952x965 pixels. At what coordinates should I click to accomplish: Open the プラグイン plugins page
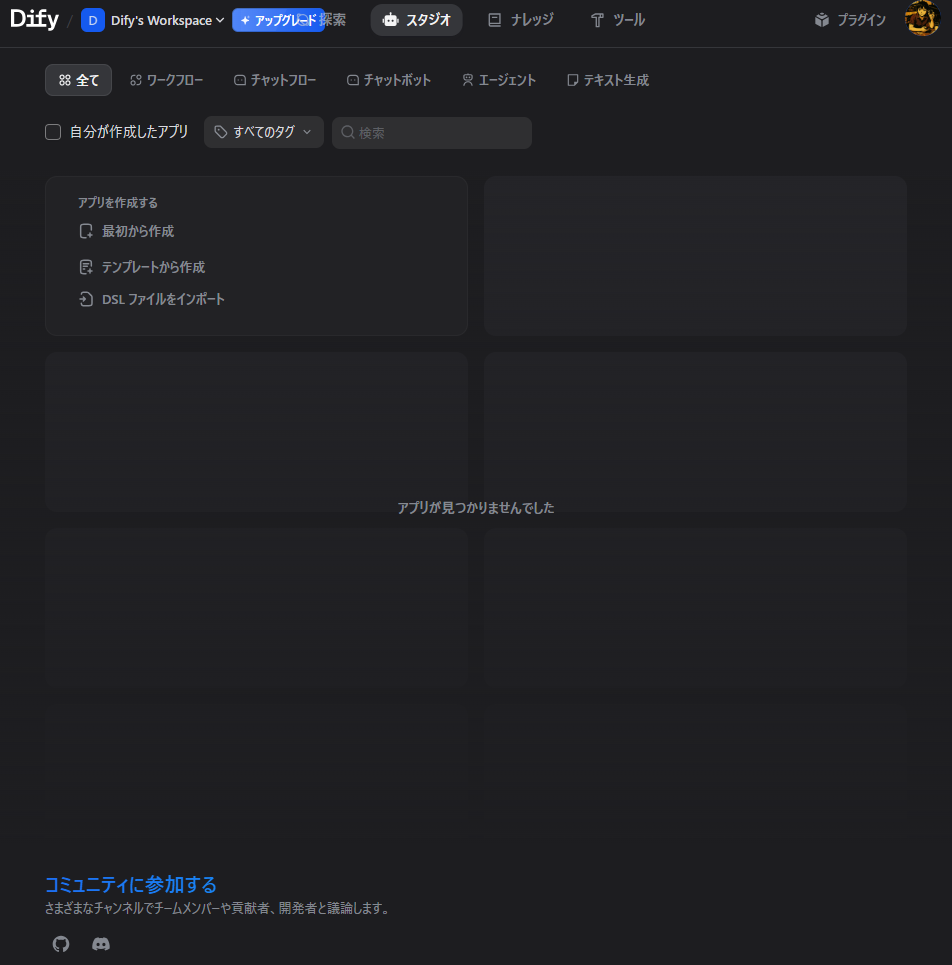pos(850,20)
